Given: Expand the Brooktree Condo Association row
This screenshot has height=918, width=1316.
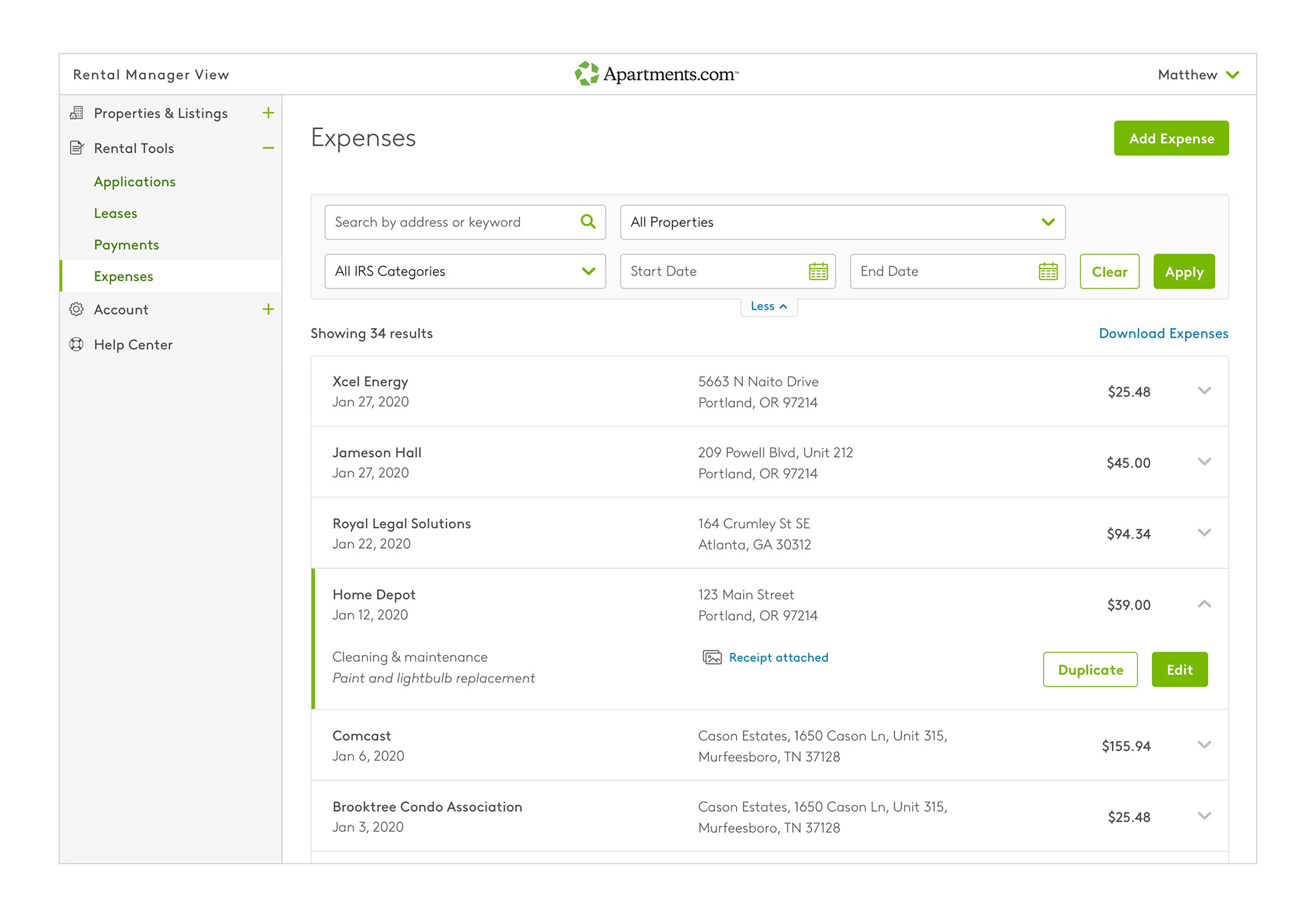Looking at the screenshot, I should [x=1204, y=817].
